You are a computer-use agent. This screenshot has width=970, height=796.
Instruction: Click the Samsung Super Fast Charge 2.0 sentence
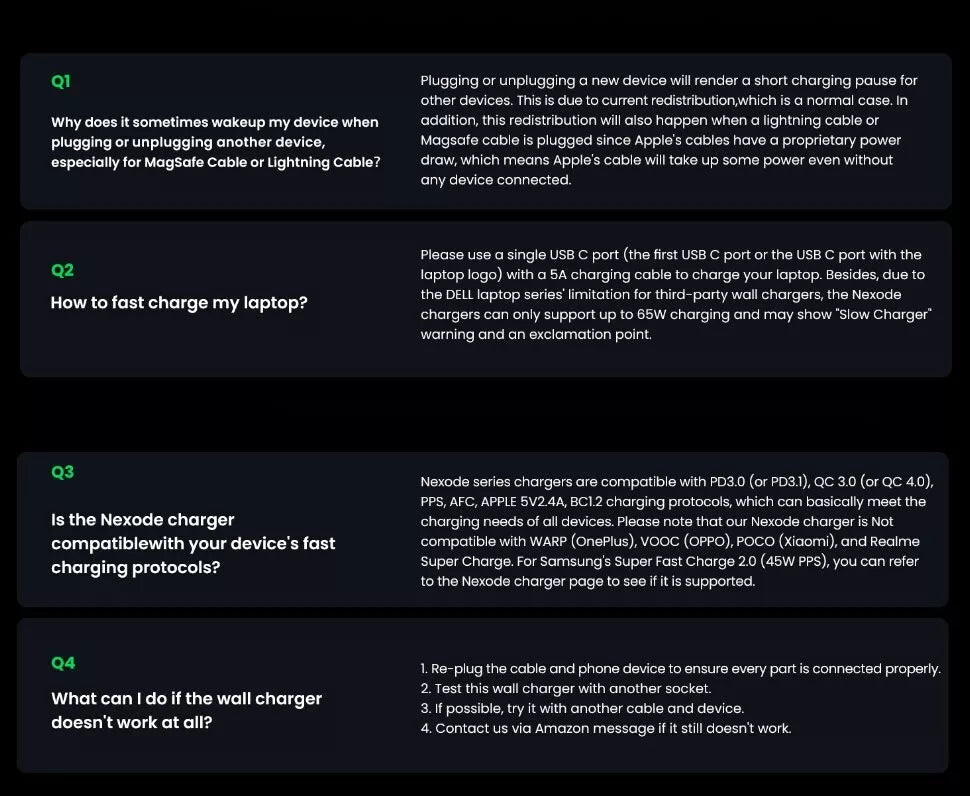[669, 571]
